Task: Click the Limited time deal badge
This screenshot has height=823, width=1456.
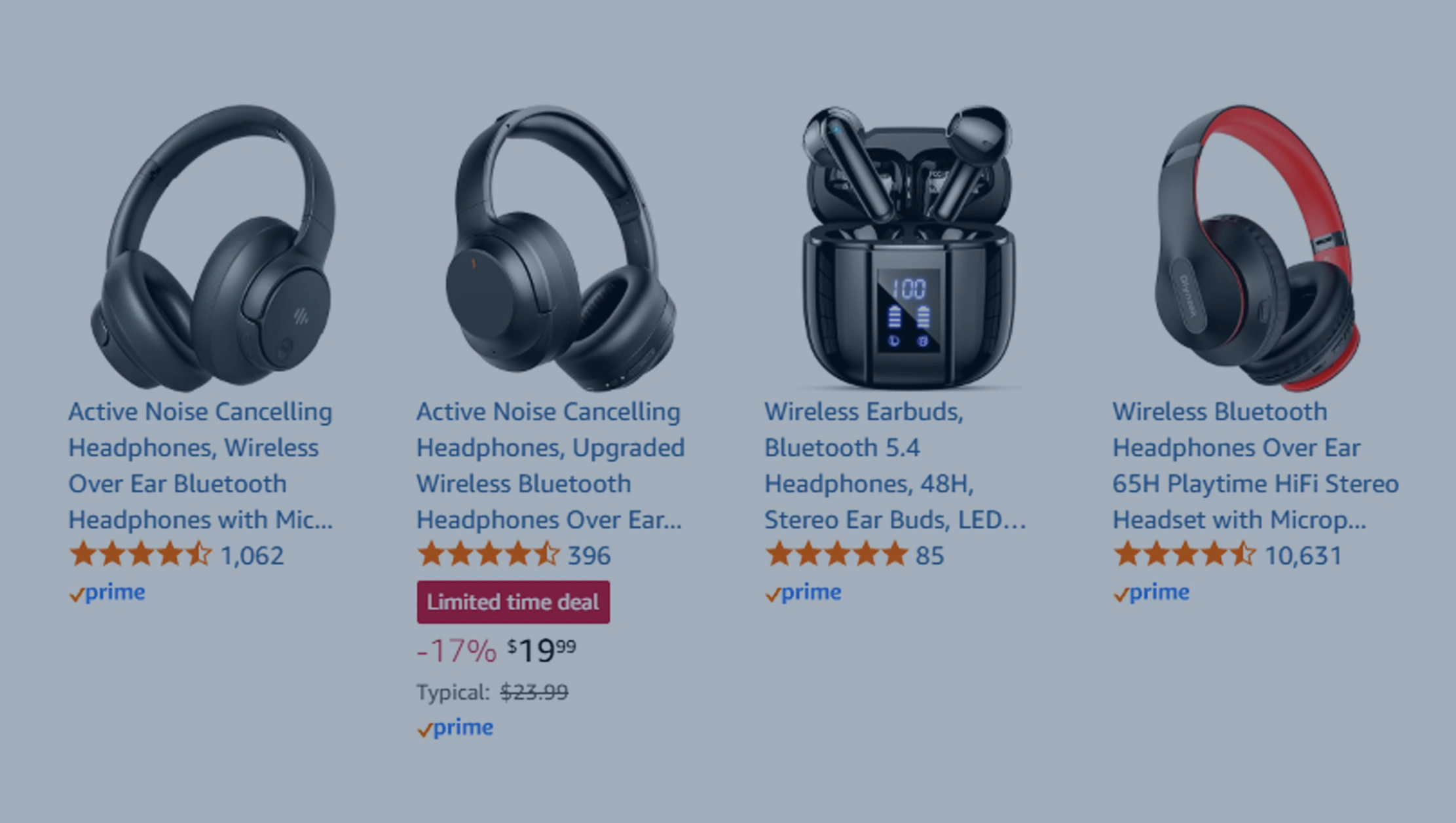Action: click(x=513, y=602)
